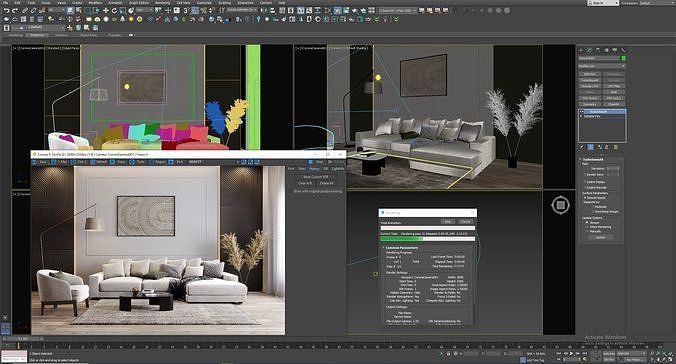676x364 pixels.
Task: Choose the Select and Move tool
Action: (106, 10)
